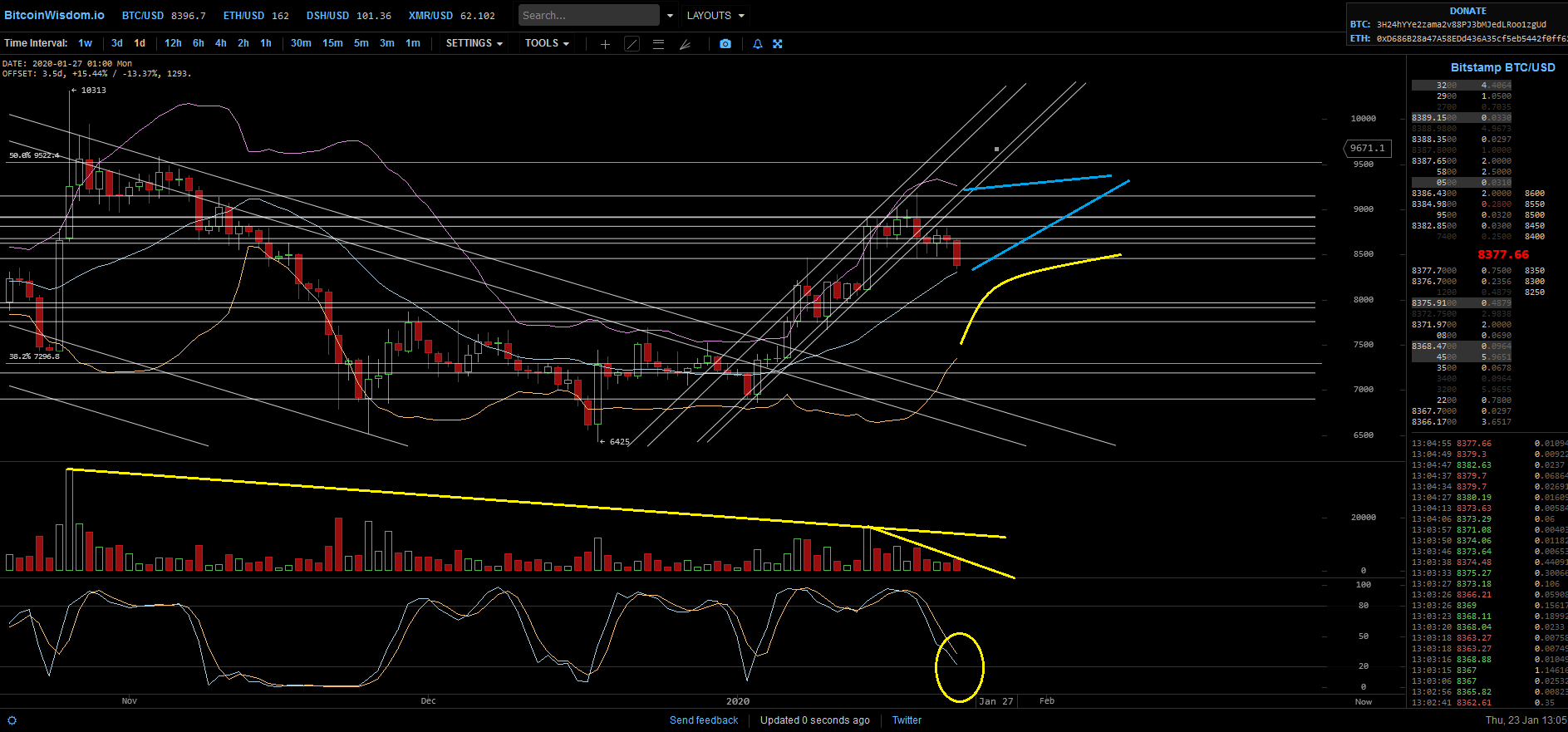The height and width of the screenshot is (732, 1568).
Task: Click the 8366.17 bid order row
Action: [x=1462, y=422]
